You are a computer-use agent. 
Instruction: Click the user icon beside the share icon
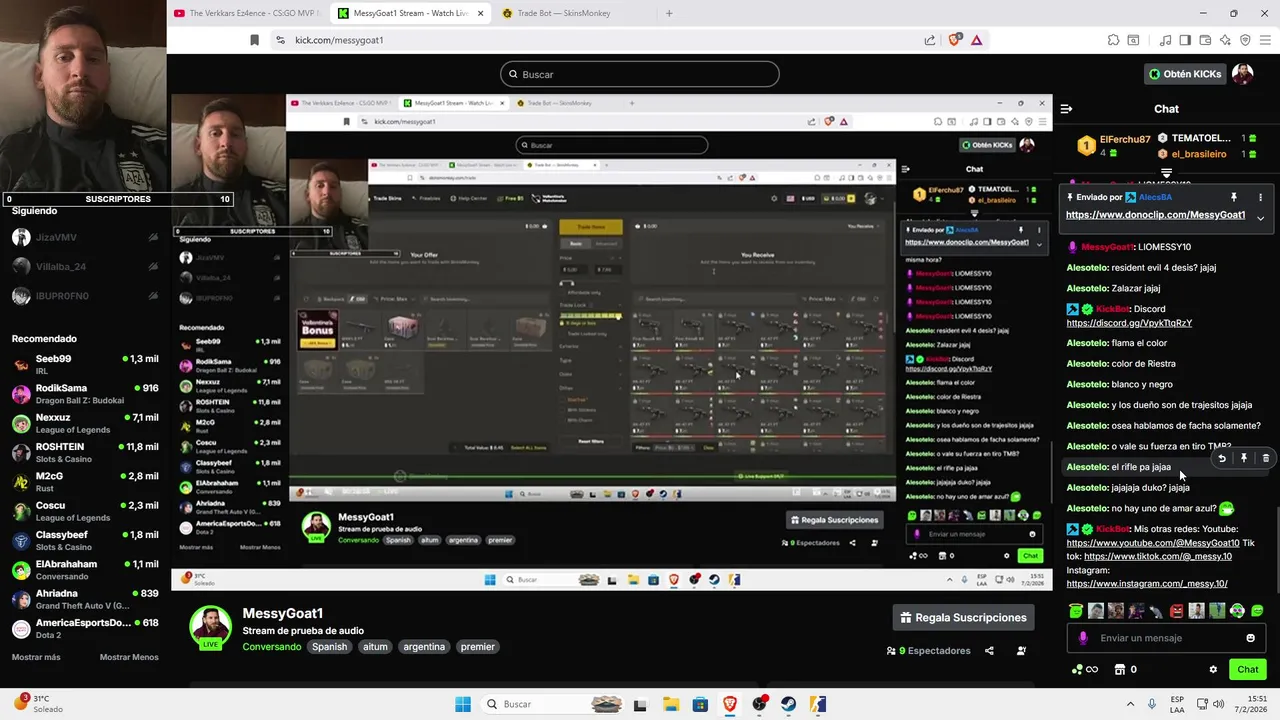(1021, 651)
